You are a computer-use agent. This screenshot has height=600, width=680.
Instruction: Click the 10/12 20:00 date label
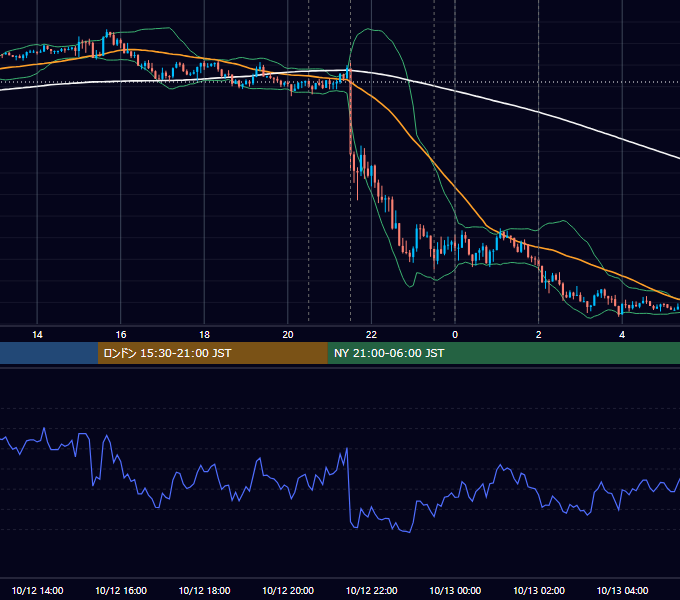pyautogui.click(x=288, y=590)
